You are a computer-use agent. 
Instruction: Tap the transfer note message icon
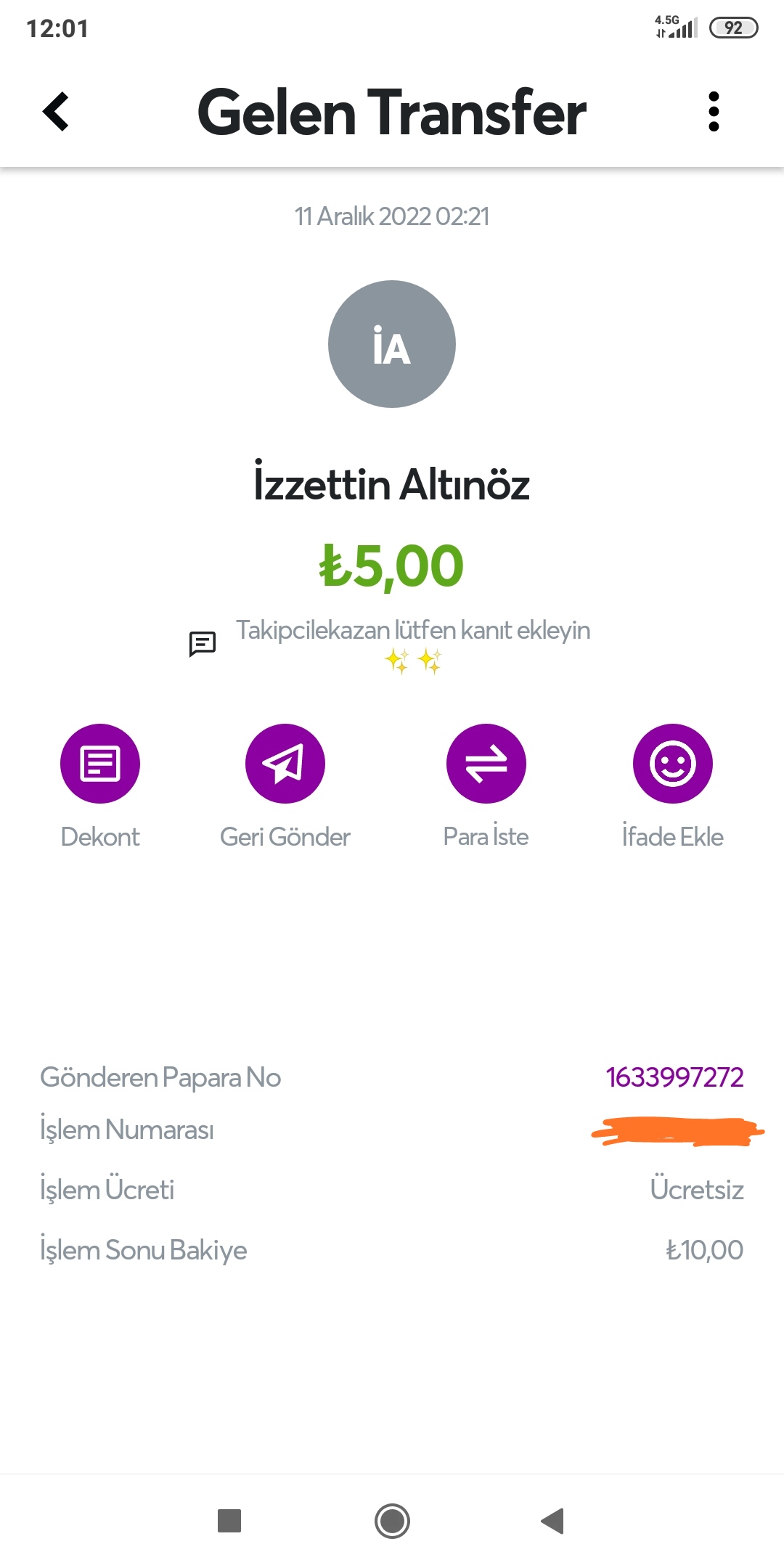click(203, 643)
